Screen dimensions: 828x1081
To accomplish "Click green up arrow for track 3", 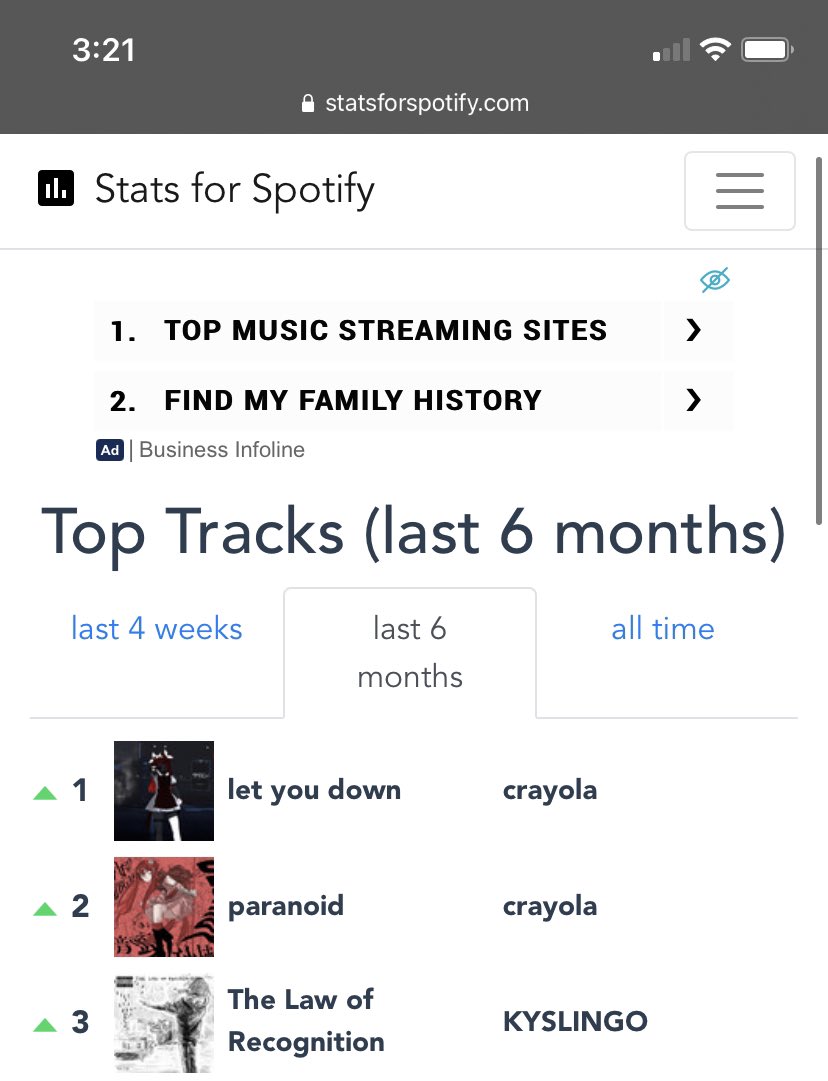I will (45, 1025).
